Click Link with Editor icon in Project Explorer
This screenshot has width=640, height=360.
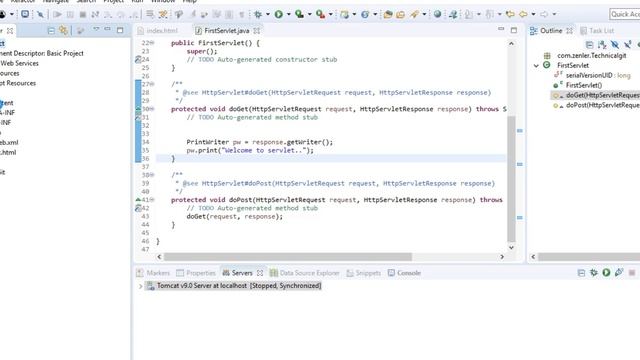click(x=63, y=31)
